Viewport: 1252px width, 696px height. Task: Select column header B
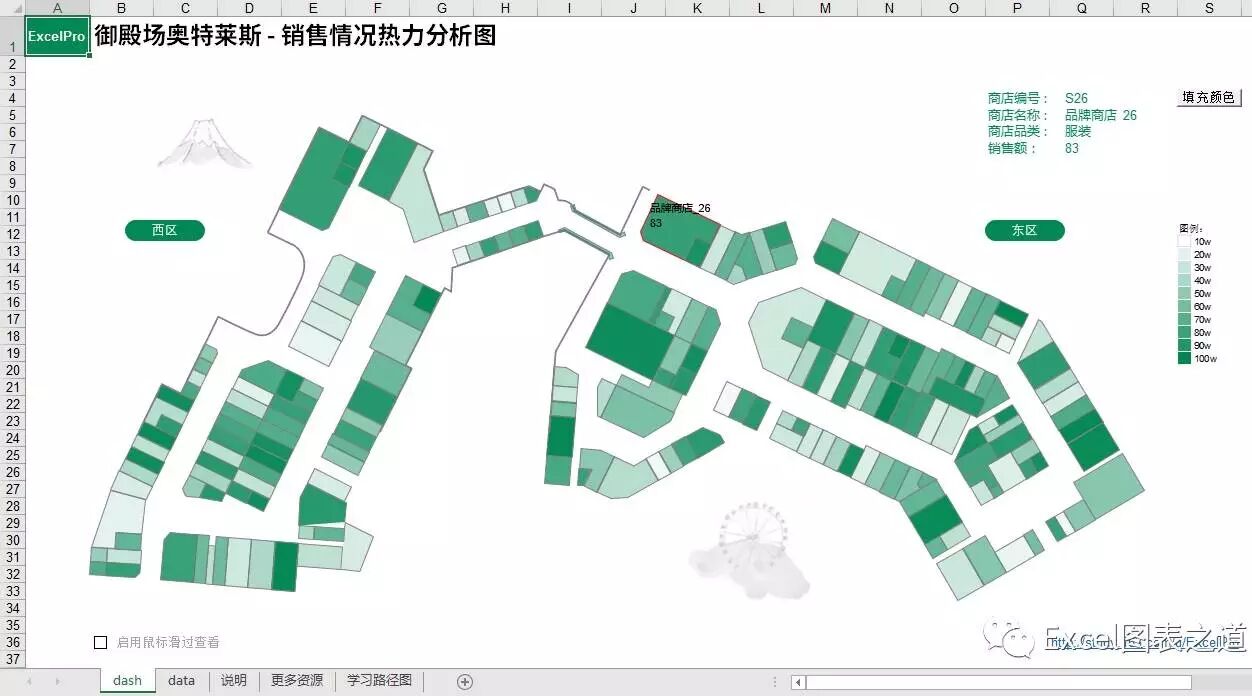pyautogui.click(x=121, y=8)
